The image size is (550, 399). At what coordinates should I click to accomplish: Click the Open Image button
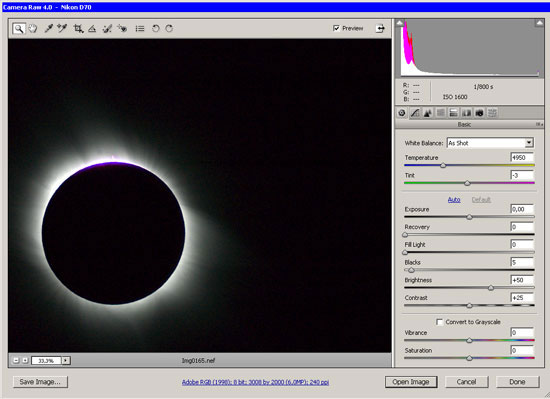411,382
